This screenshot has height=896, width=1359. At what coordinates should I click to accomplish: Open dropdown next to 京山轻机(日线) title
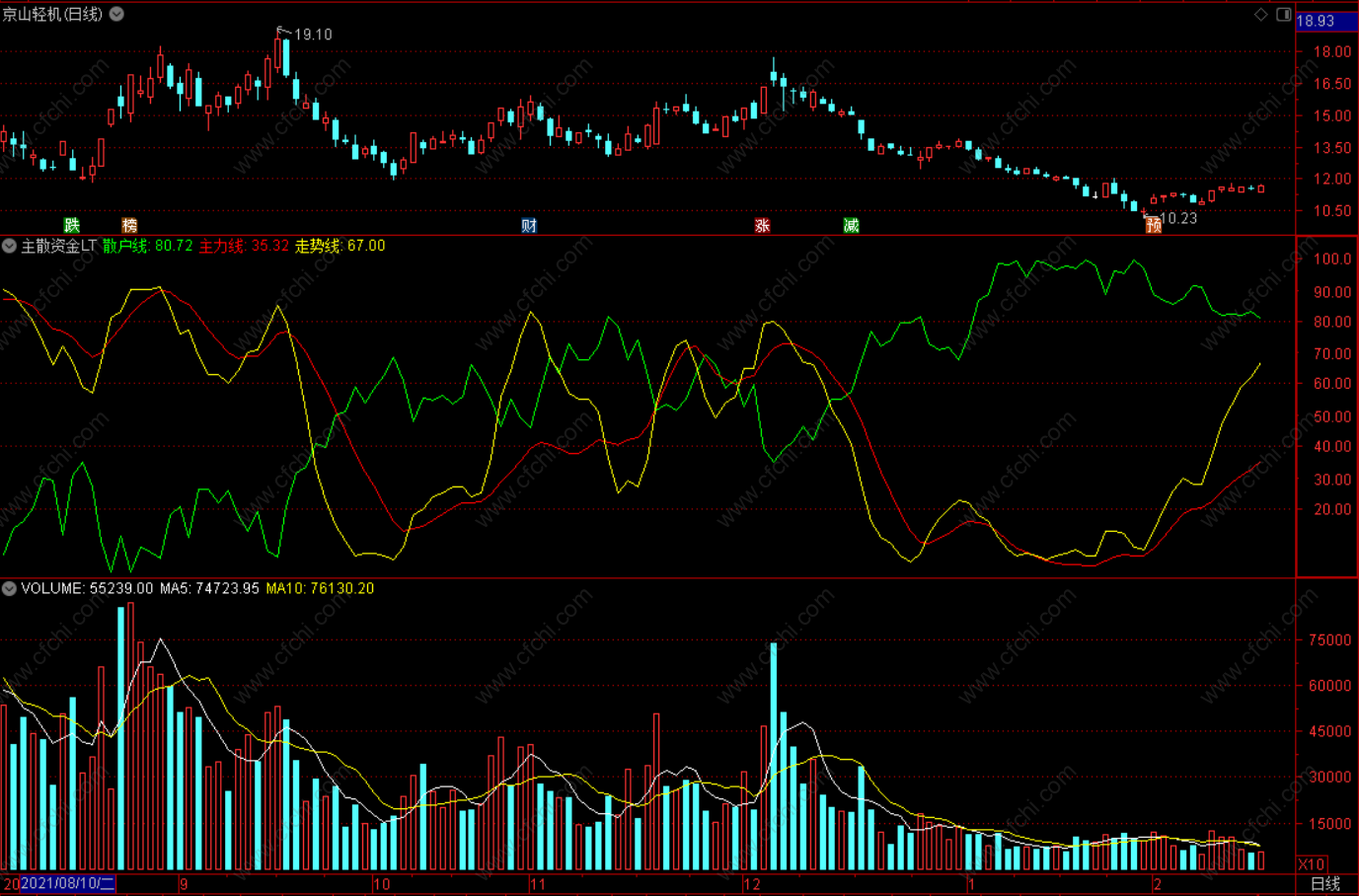(116, 14)
